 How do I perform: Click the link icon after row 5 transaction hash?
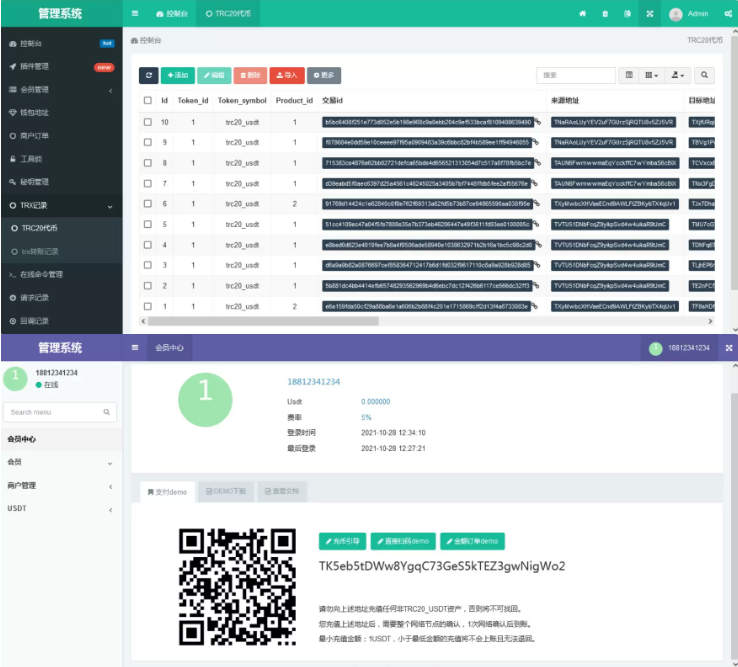tap(536, 225)
